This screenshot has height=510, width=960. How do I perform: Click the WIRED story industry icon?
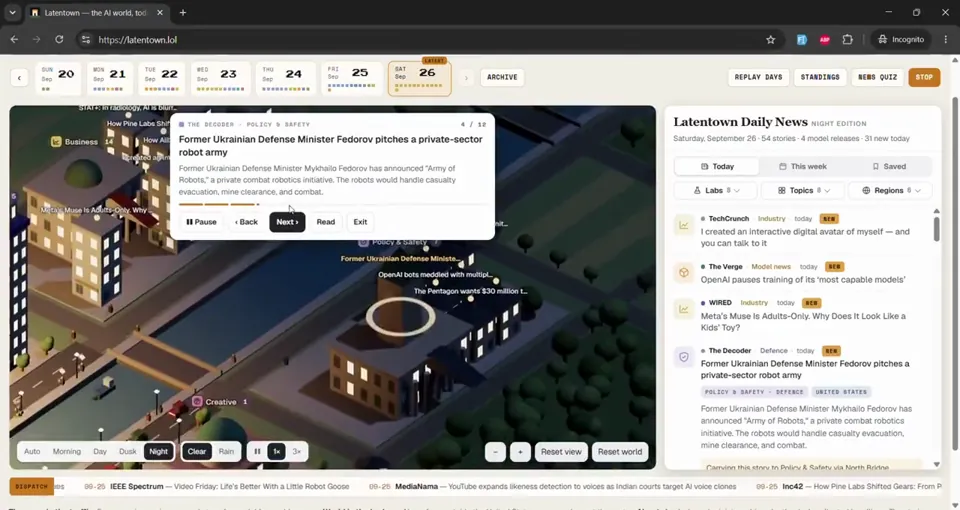point(684,310)
